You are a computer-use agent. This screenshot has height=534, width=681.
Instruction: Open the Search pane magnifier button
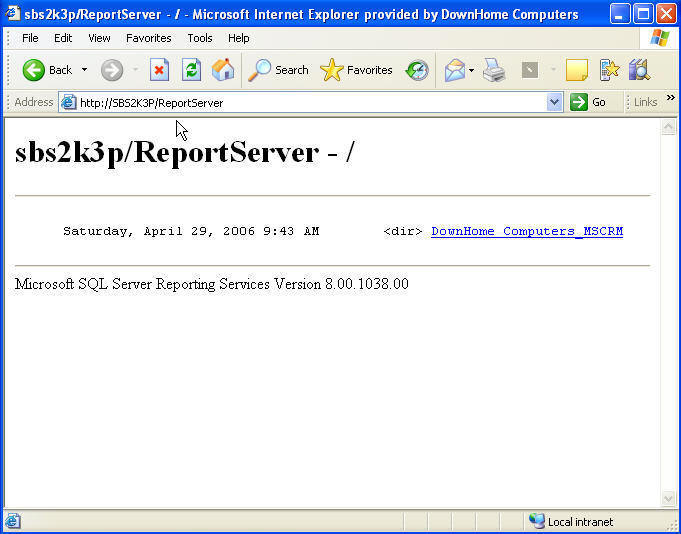278,70
